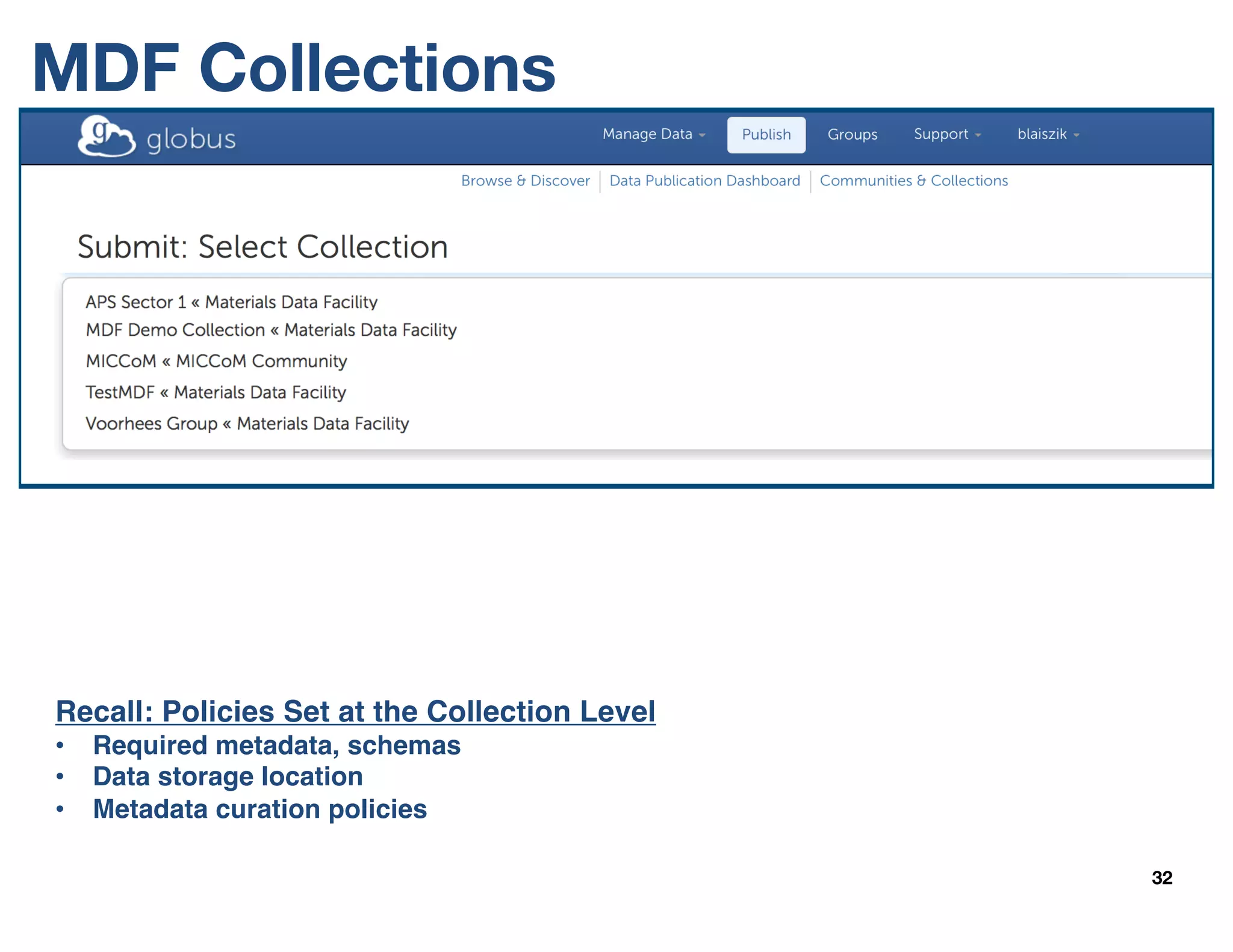Click the Recall: Policies Set underlined heading

(x=355, y=711)
